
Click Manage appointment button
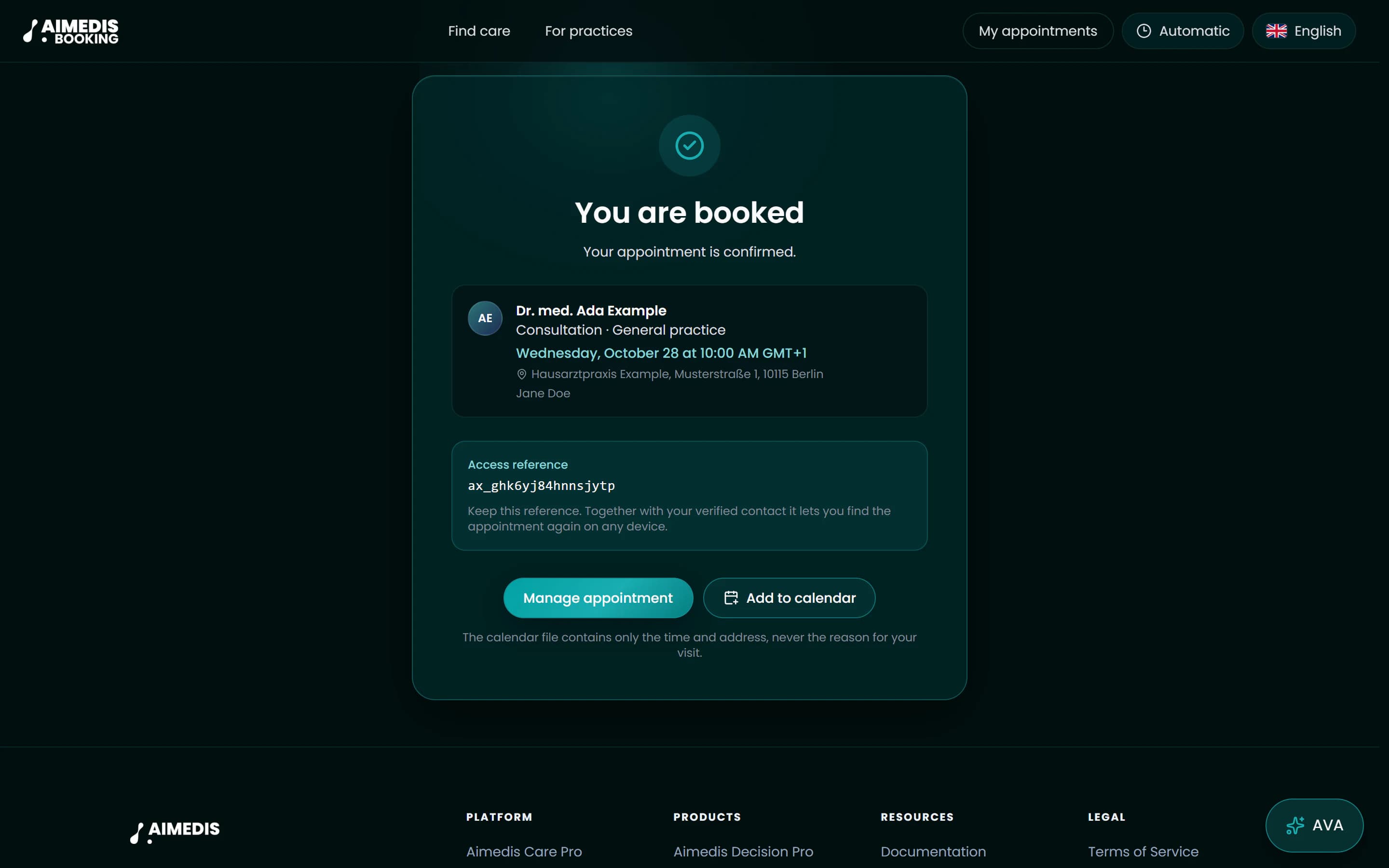point(598,597)
